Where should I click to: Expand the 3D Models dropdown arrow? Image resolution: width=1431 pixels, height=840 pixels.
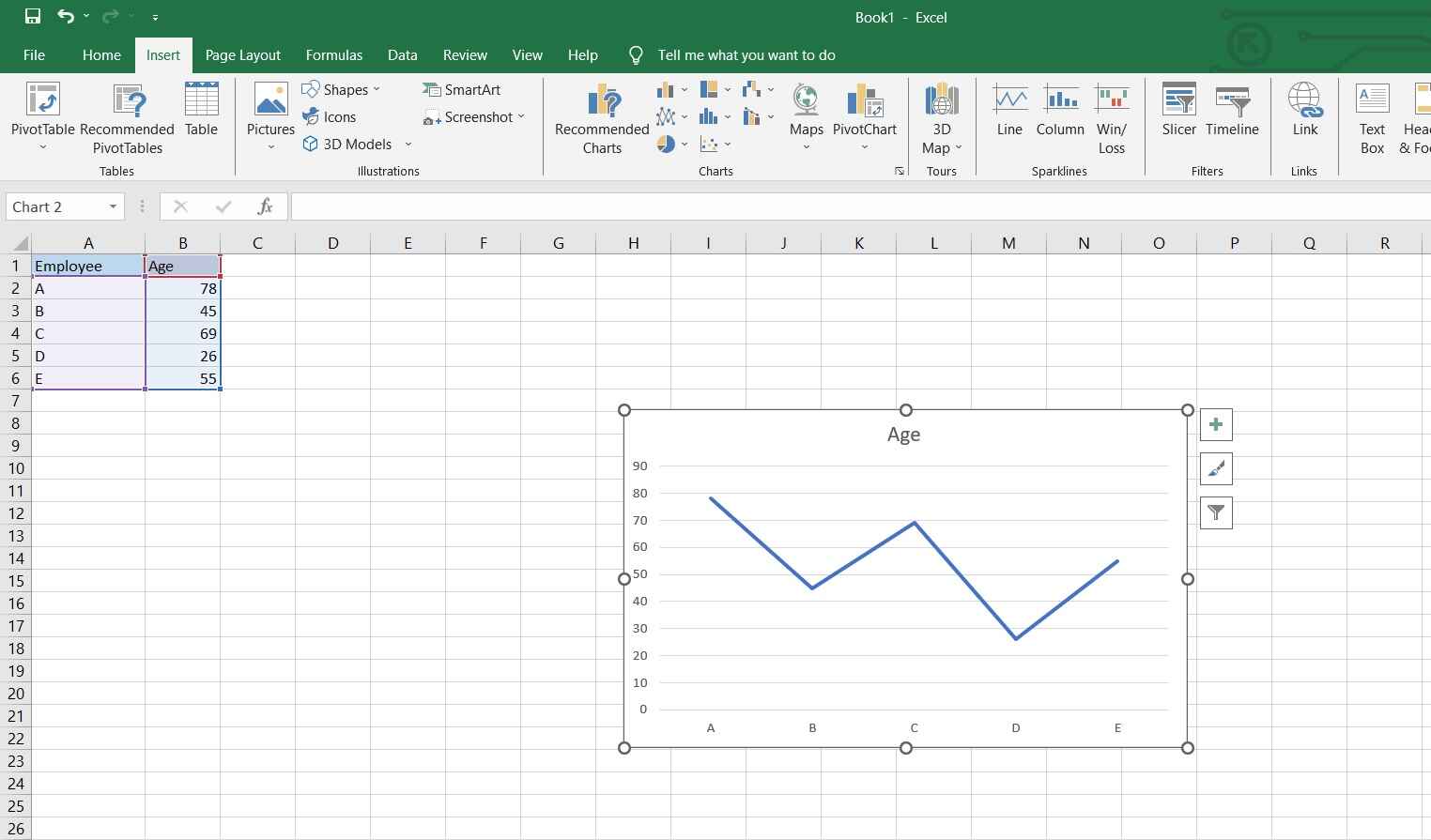(408, 144)
